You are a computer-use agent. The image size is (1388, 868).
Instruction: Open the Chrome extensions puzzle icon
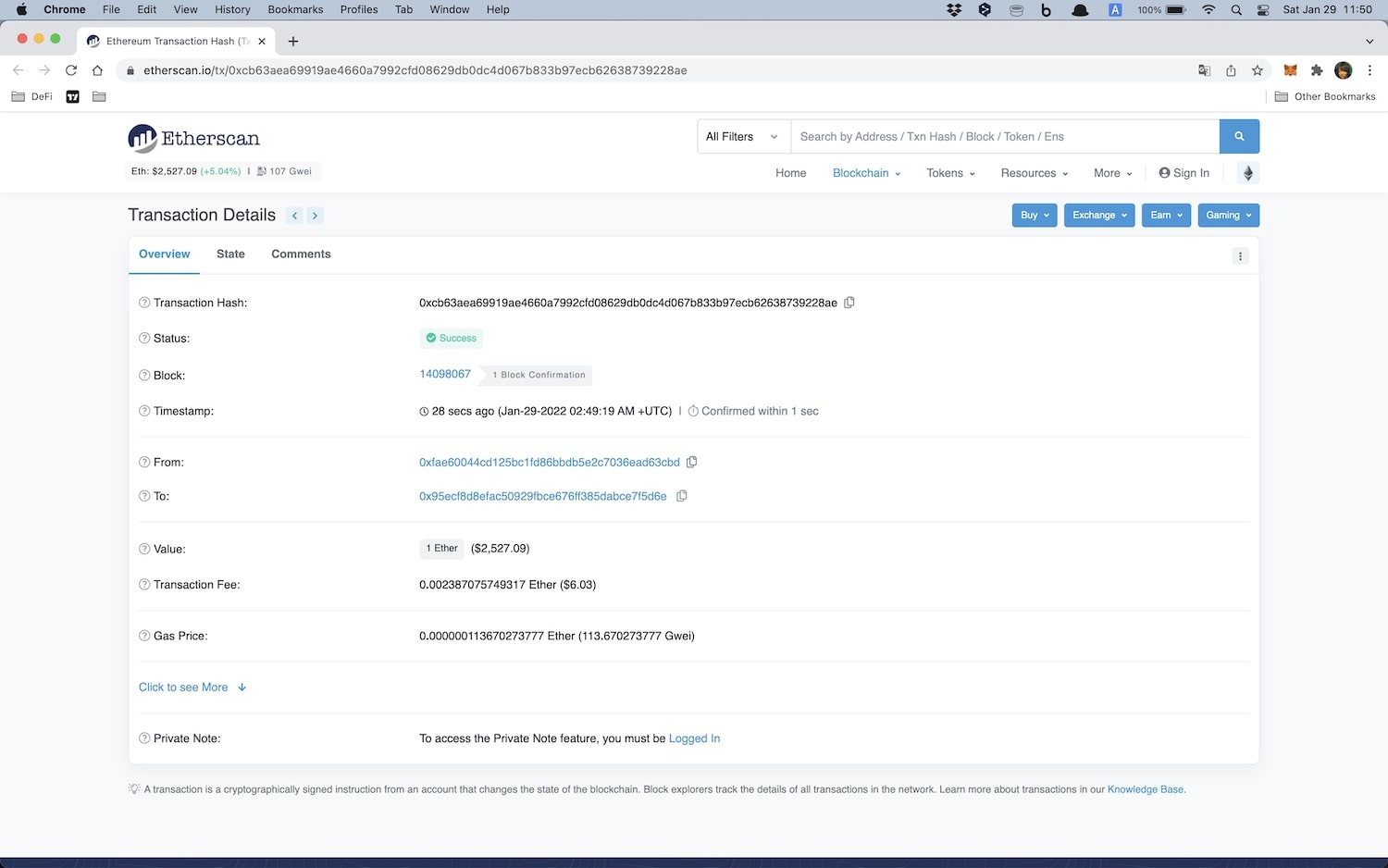[1317, 70]
